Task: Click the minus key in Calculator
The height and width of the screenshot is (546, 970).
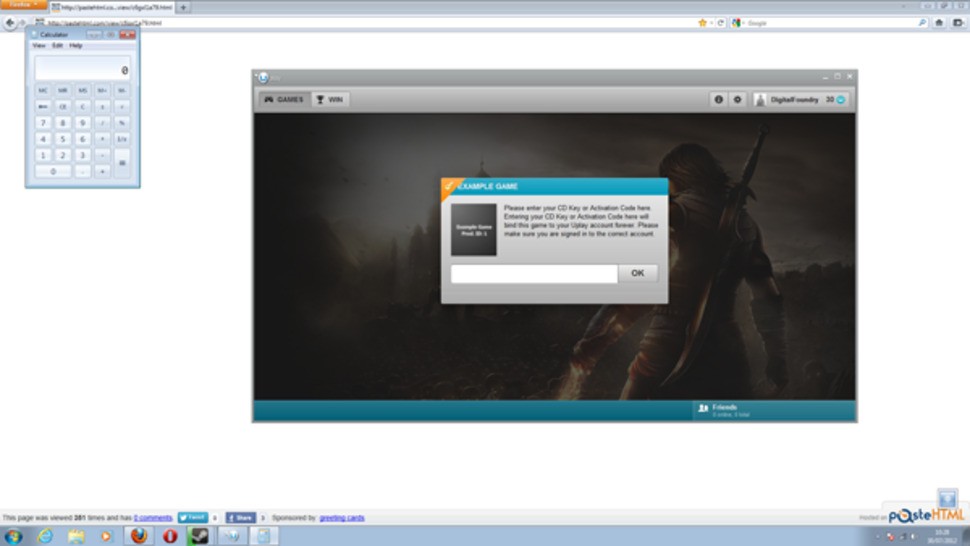Action: (x=102, y=155)
